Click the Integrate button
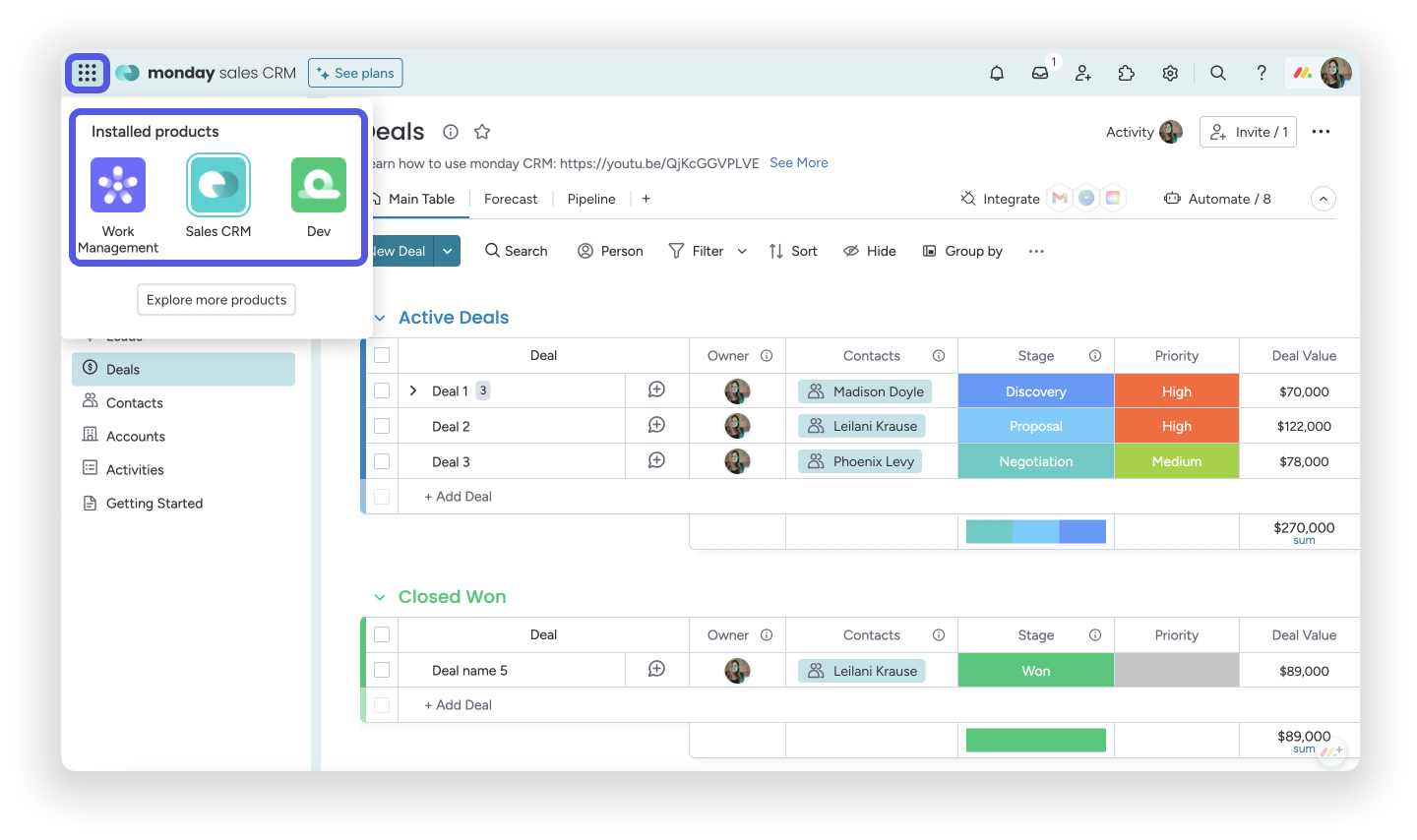Image resolution: width=1417 pixels, height=840 pixels. coord(1000,199)
